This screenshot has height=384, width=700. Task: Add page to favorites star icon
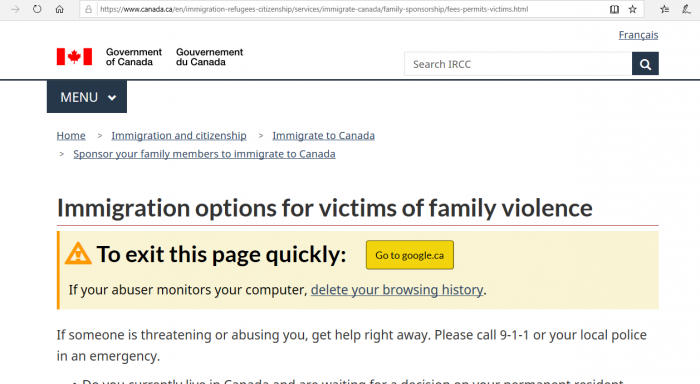click(x=633, y=9)
